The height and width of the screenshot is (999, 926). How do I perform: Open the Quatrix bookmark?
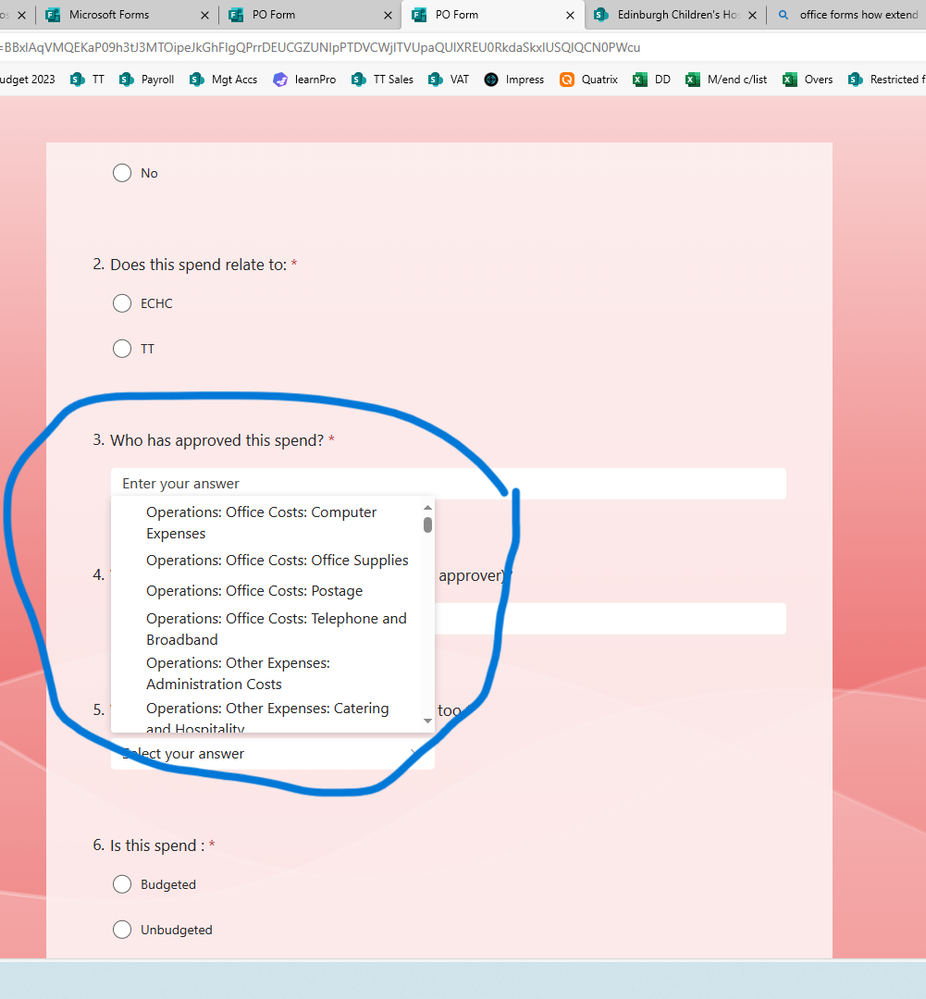[x=588, y=79]
